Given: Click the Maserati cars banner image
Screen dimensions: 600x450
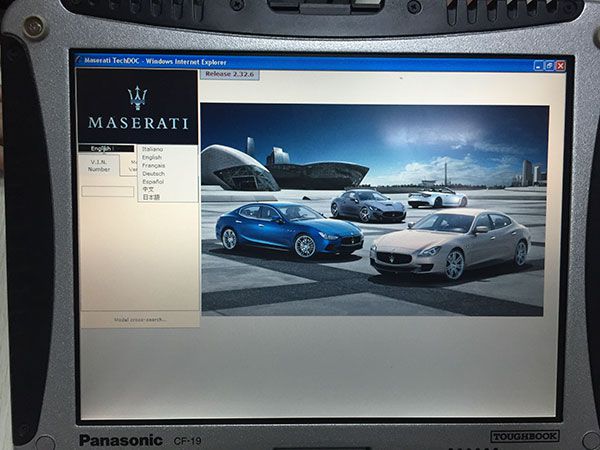Looking at the screenshot, I should pos(373,210).
